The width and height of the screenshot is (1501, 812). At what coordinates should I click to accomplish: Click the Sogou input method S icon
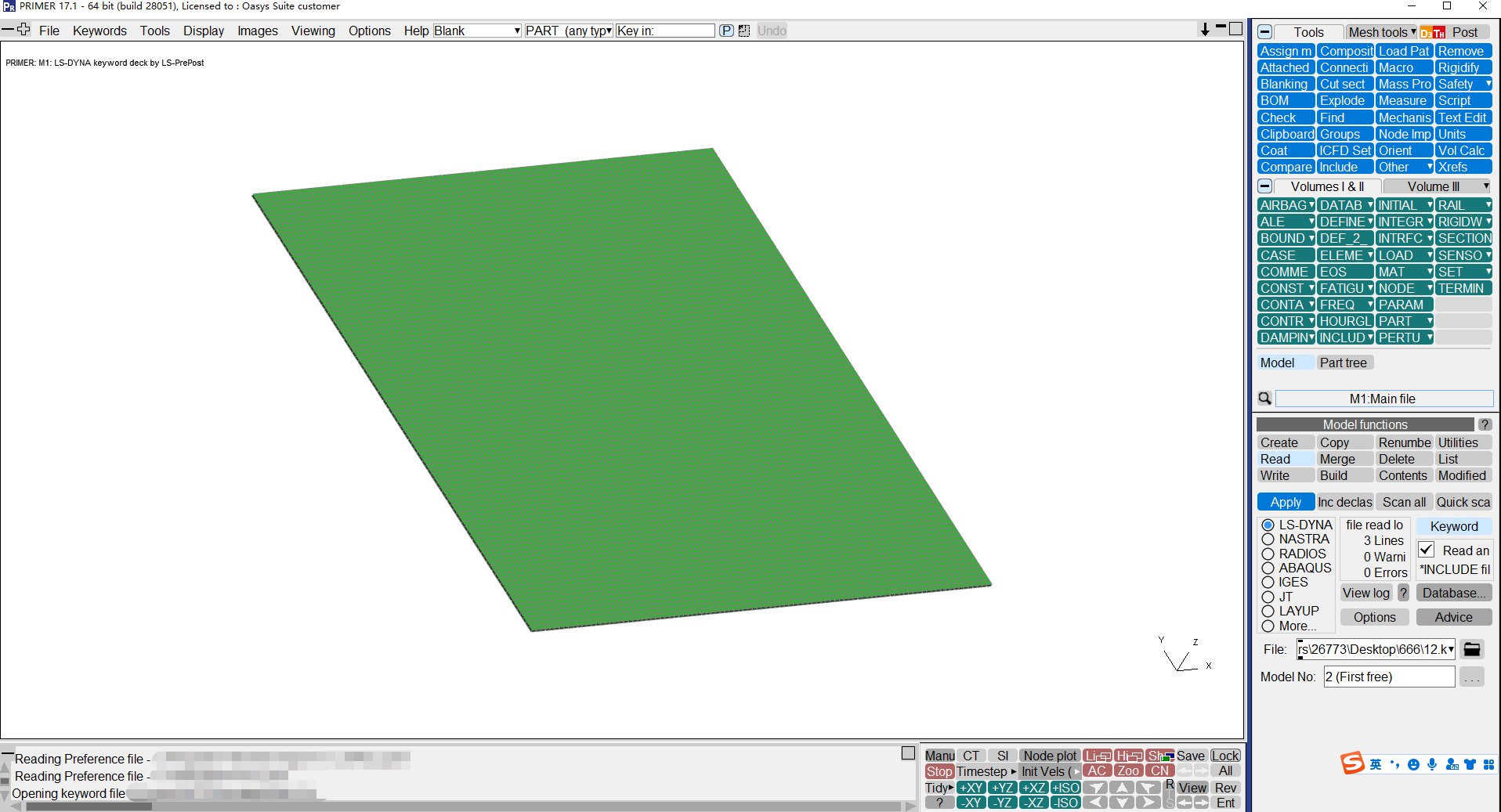point(1352,763)
